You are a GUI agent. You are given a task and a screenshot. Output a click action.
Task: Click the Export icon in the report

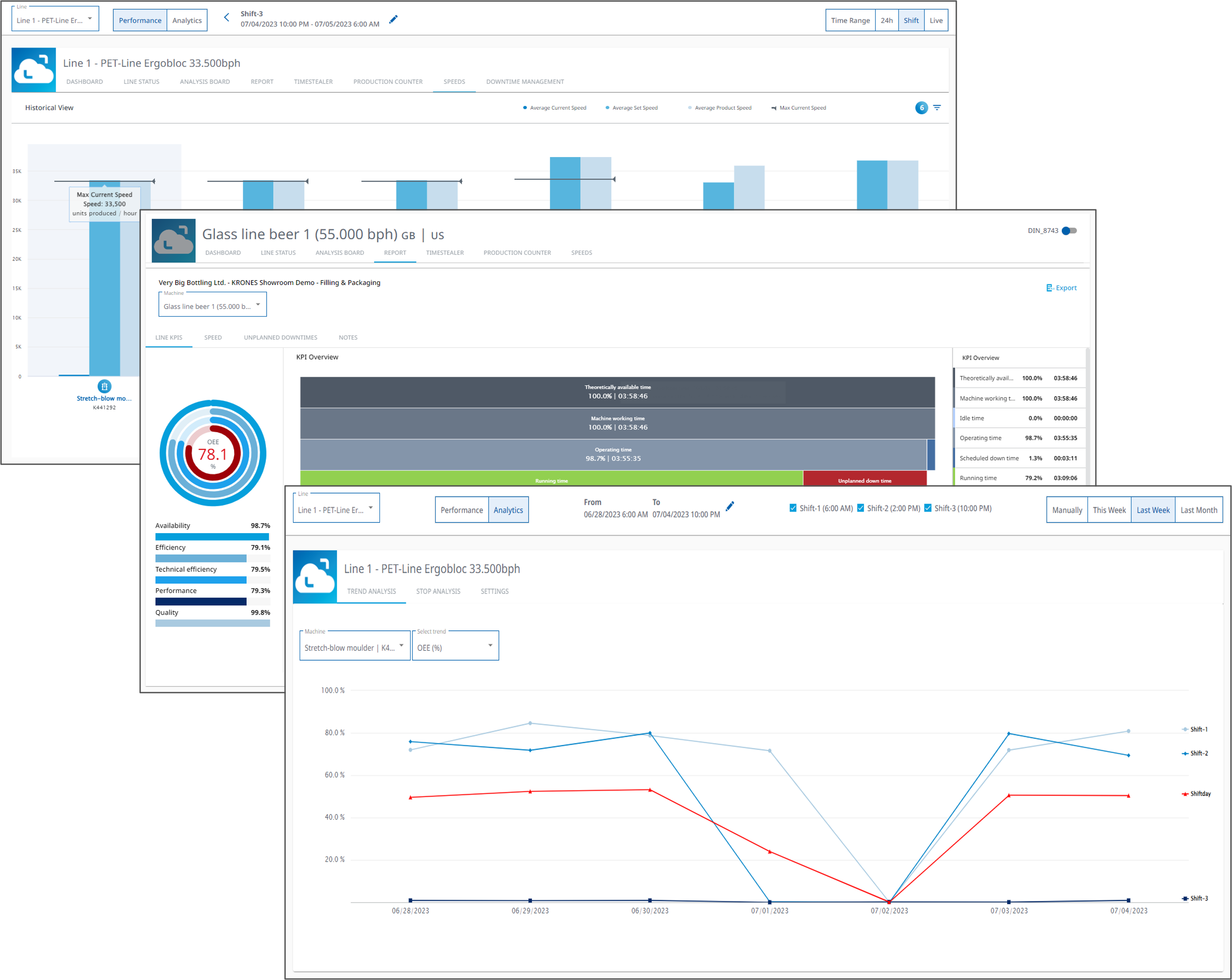click(1050, 288)
